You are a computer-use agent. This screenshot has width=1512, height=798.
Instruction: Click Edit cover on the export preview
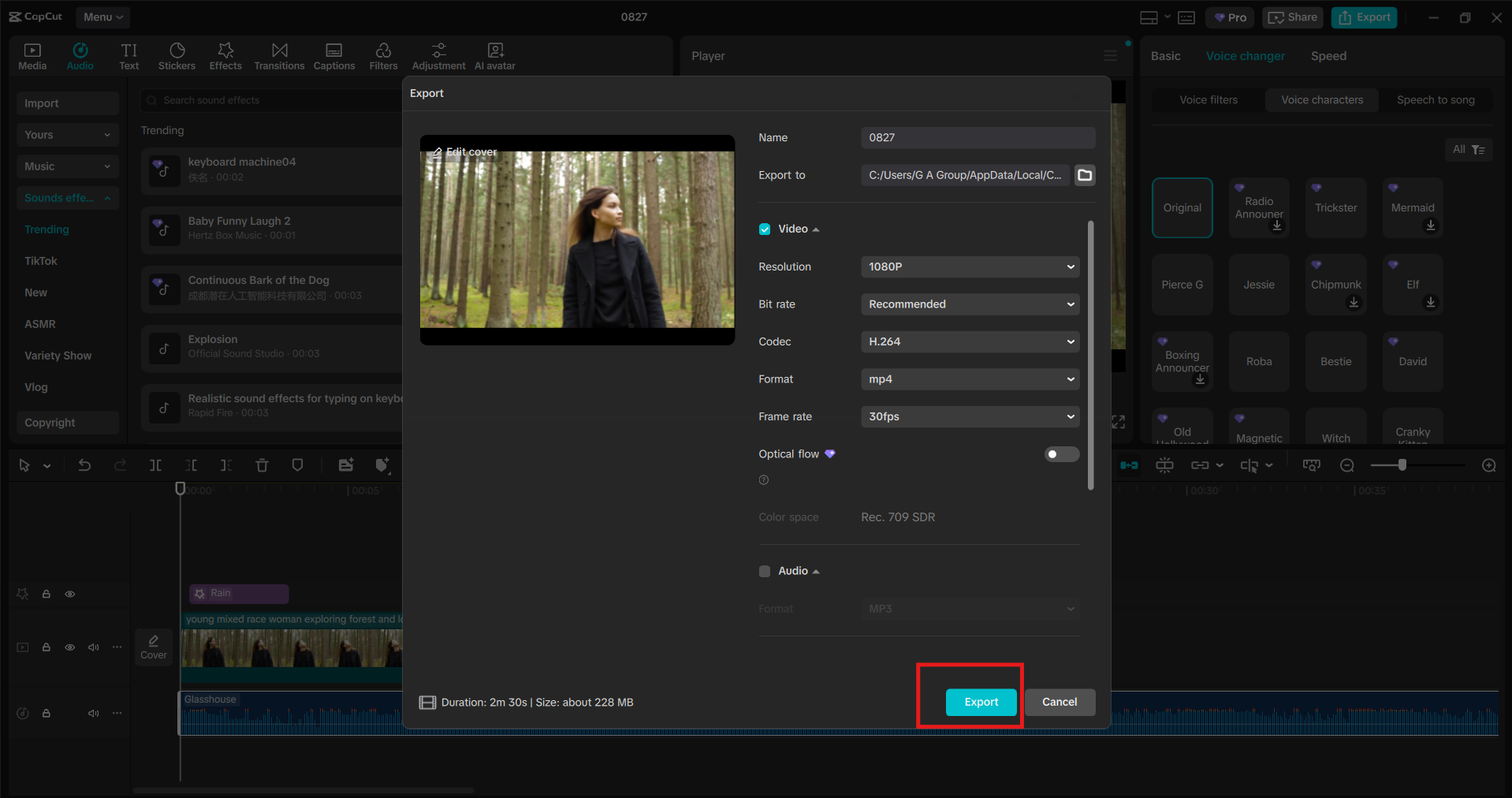pos(464,152)
